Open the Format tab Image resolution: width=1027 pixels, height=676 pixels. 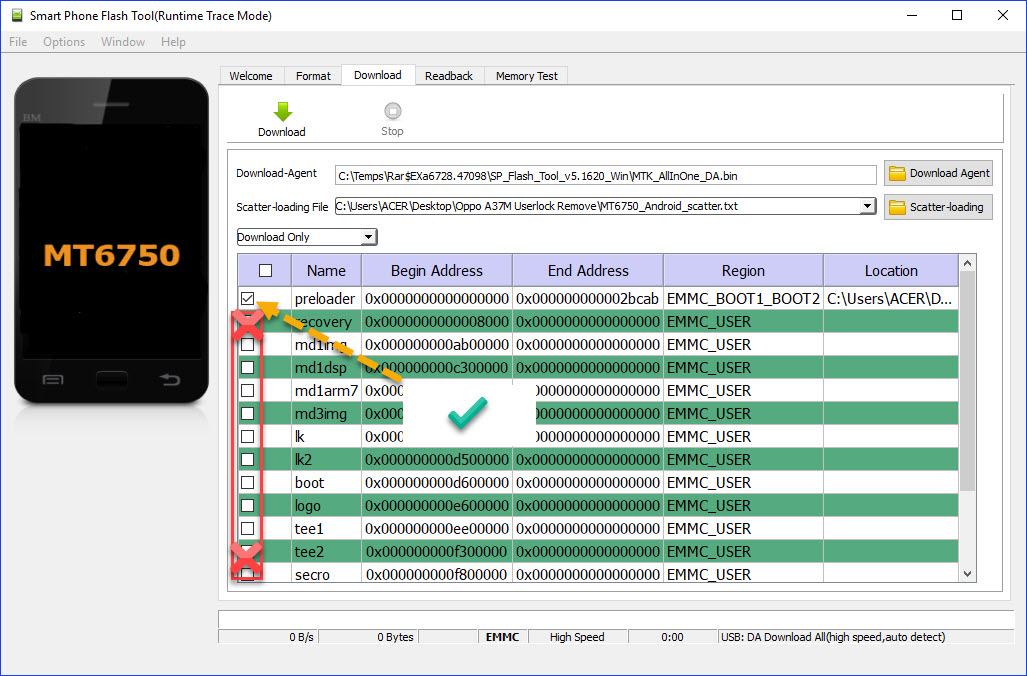(x=313, y=76)
